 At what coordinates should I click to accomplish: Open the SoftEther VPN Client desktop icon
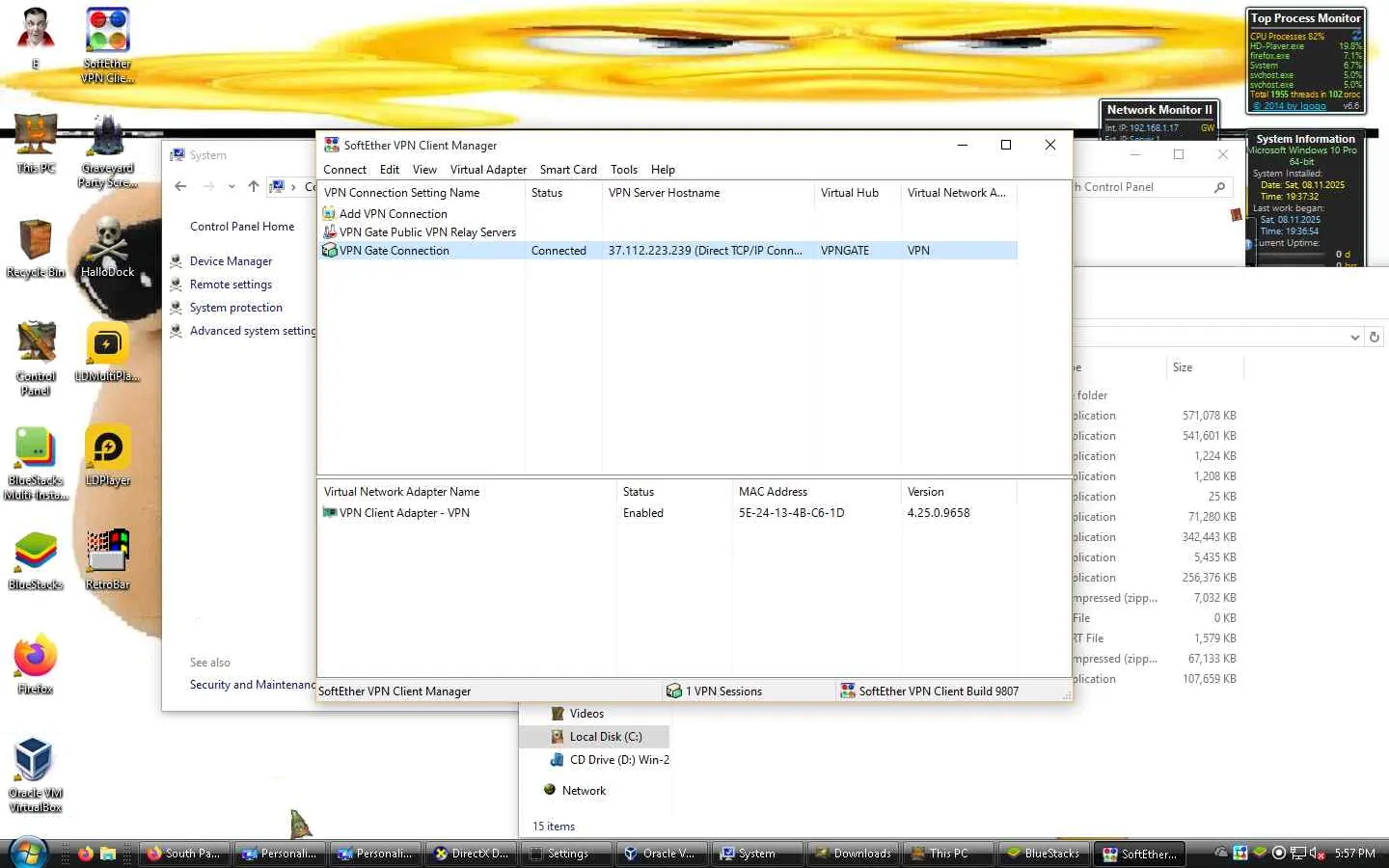[x=107, y=45]
